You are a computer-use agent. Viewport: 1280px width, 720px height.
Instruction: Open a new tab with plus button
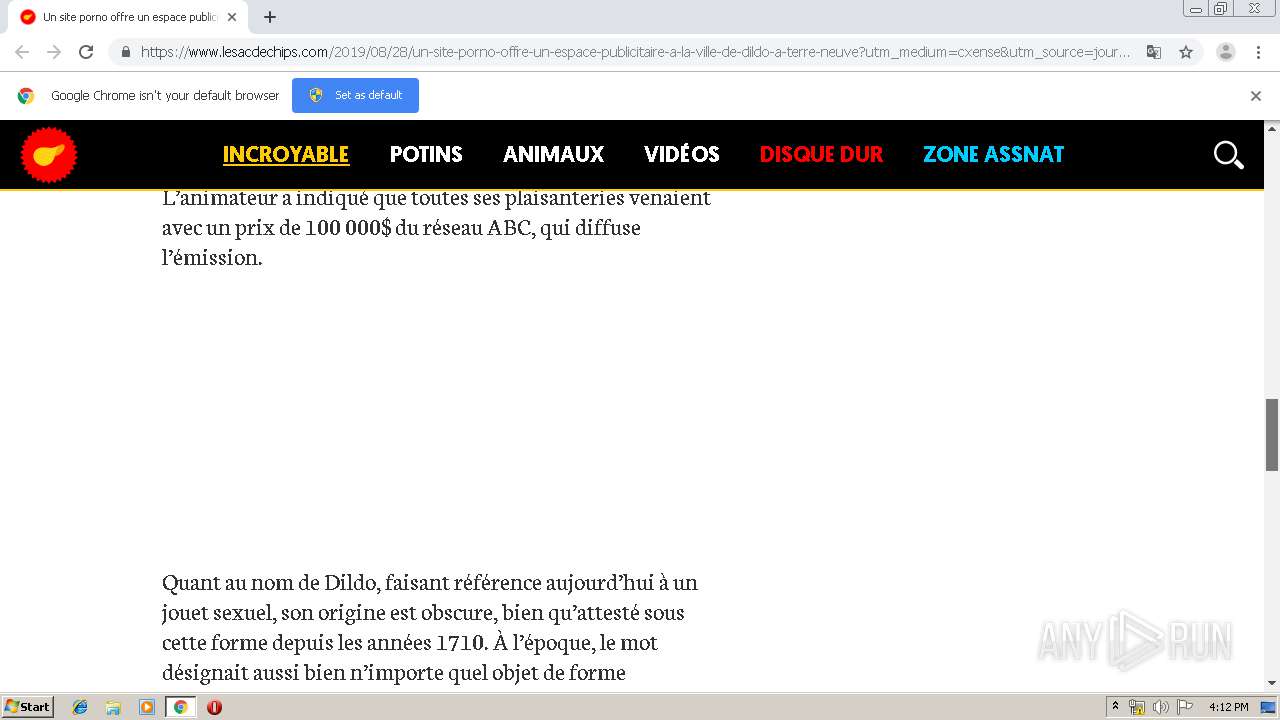270,17
